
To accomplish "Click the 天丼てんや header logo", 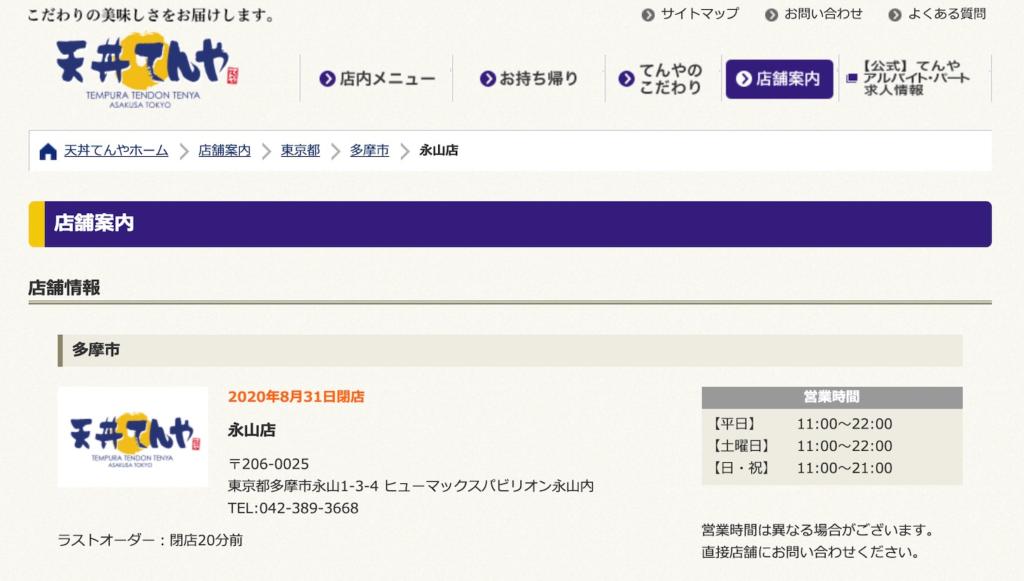I will point(147,71).
